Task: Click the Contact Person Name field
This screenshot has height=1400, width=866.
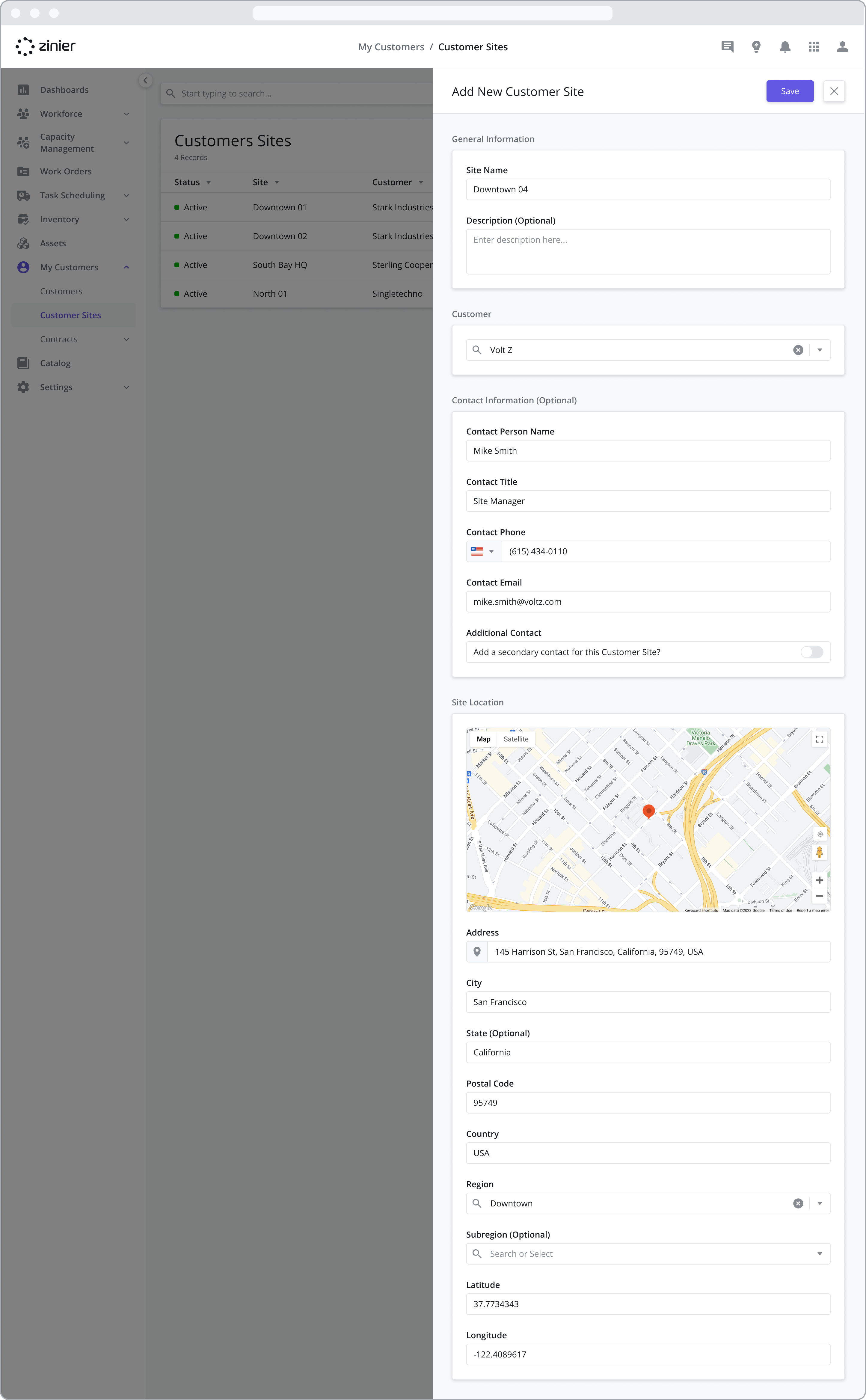Action: 648,451
